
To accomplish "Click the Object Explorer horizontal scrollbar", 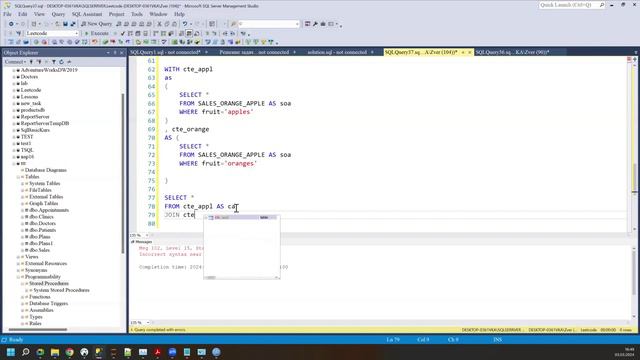I will point(38,329).
